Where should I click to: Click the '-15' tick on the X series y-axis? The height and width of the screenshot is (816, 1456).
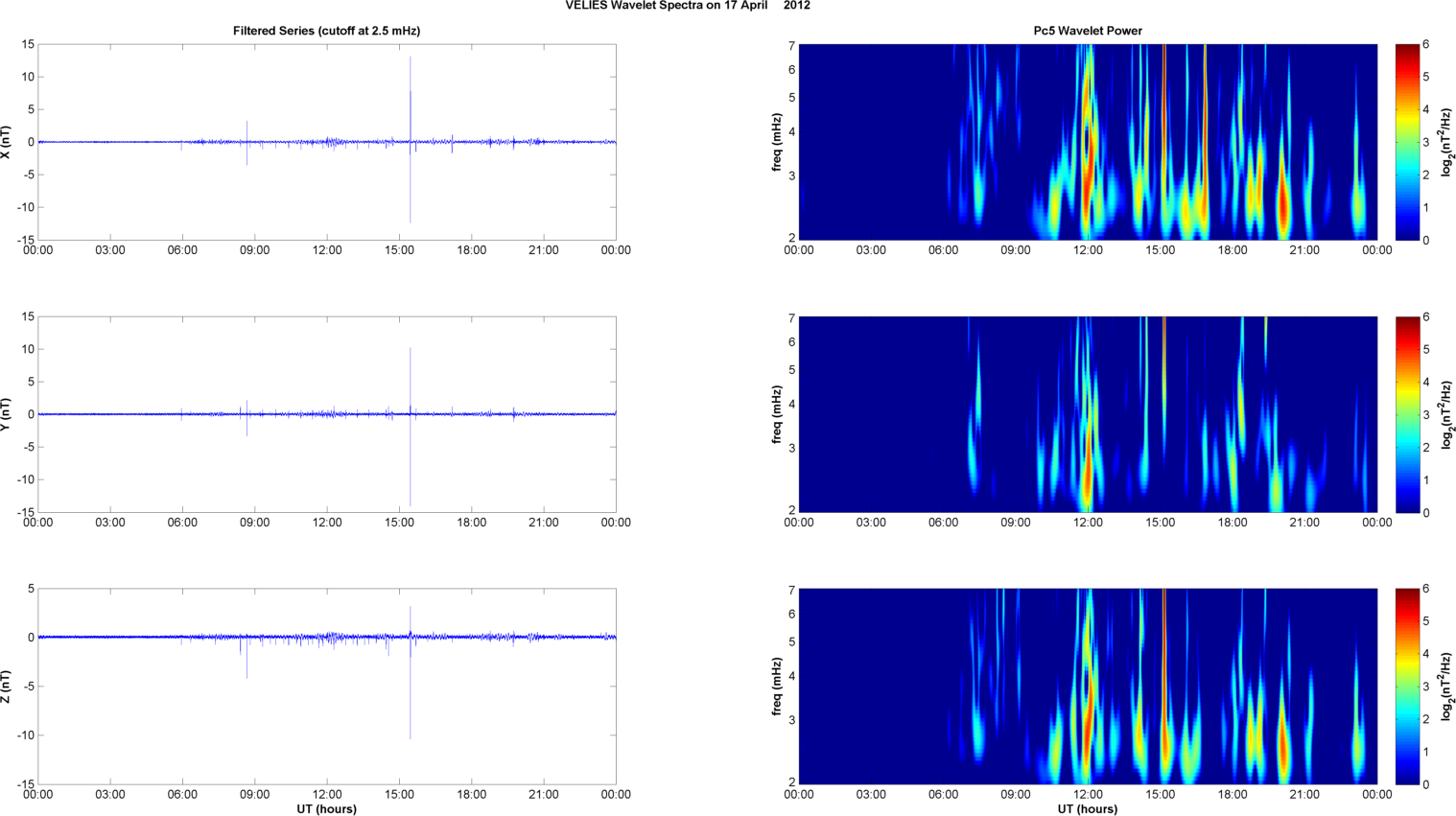point(26,240)
